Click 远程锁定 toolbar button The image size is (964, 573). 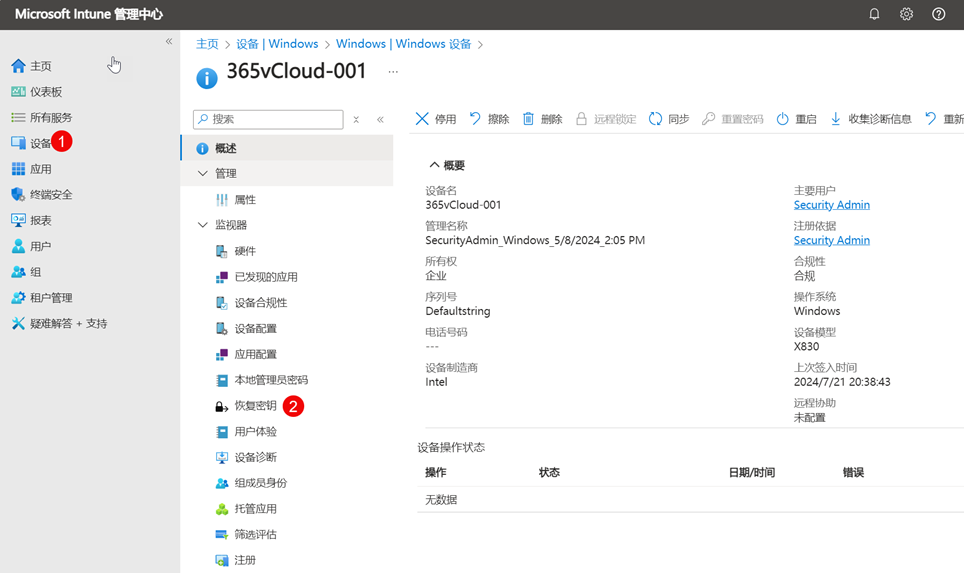tap(606, 119)
